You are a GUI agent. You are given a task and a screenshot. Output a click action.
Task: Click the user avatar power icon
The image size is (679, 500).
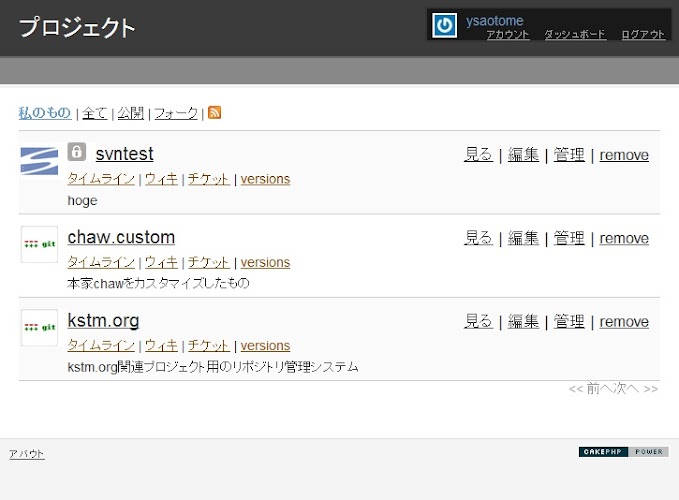(x=444, y=26)
